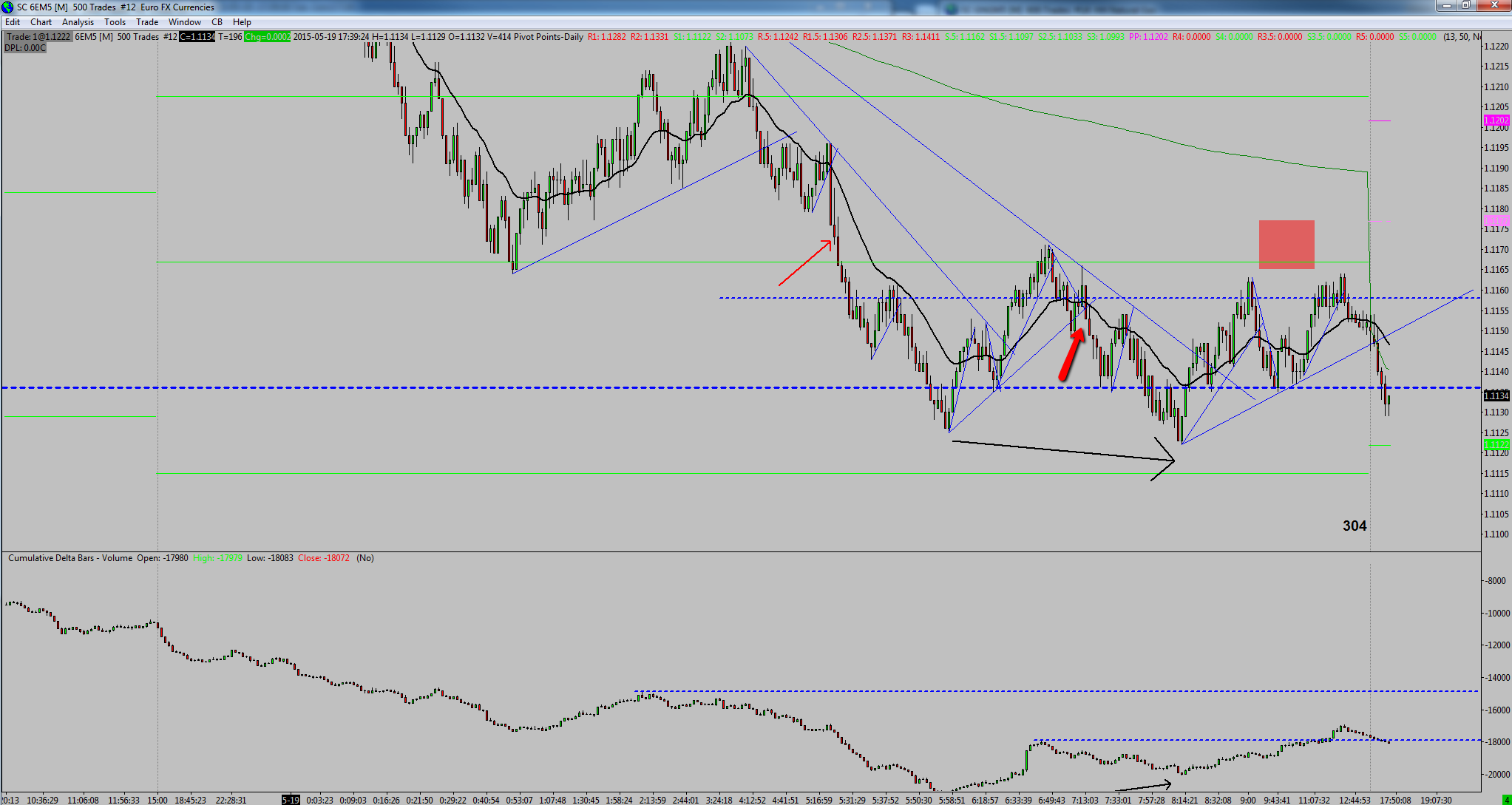Click the magenta 'PP: 1.1202' pivot value
The width and height of the screenshot is (1512, 805).
(1149, 37)
